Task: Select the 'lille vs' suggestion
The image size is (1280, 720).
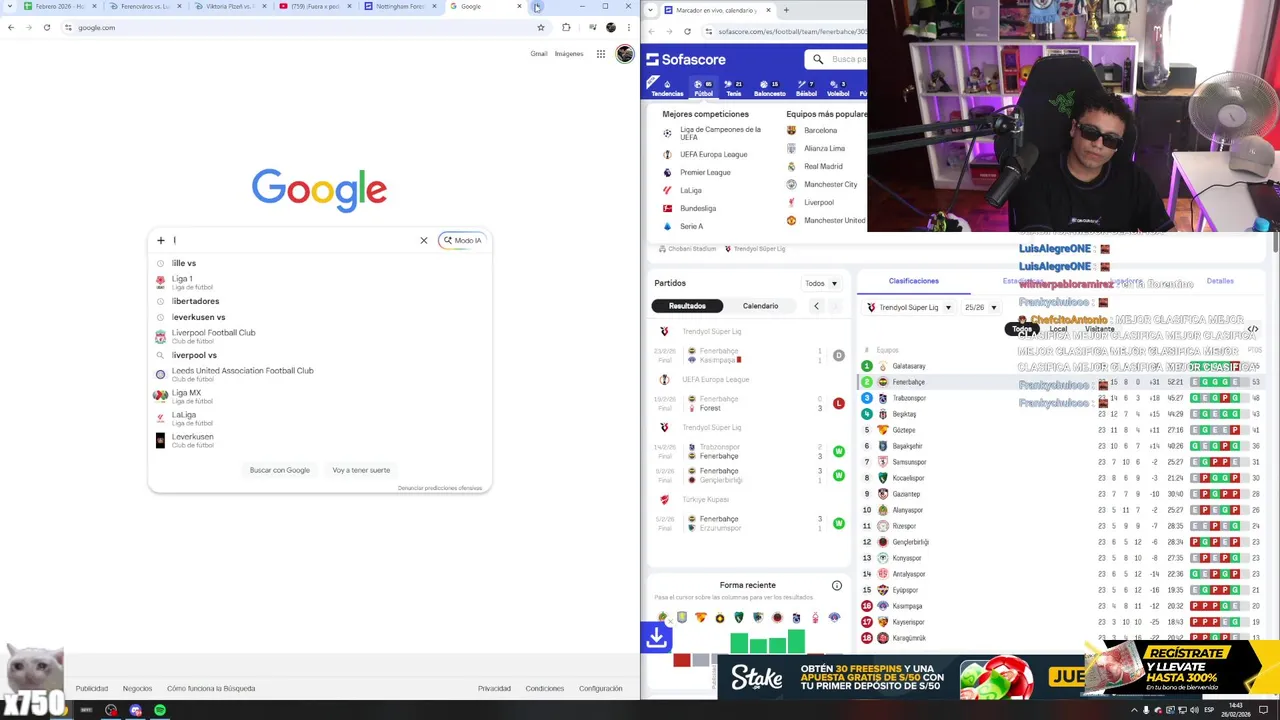Action: (319, 263)
